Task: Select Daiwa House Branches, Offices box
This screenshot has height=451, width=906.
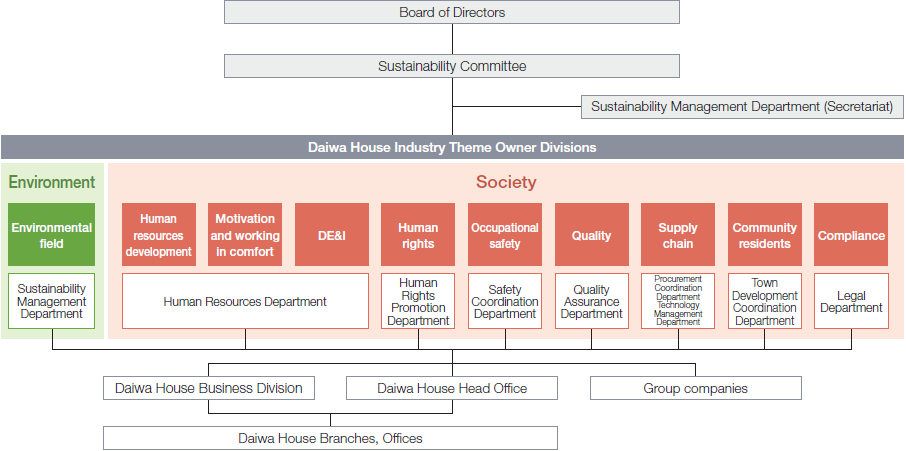Action: click(330, 438)
